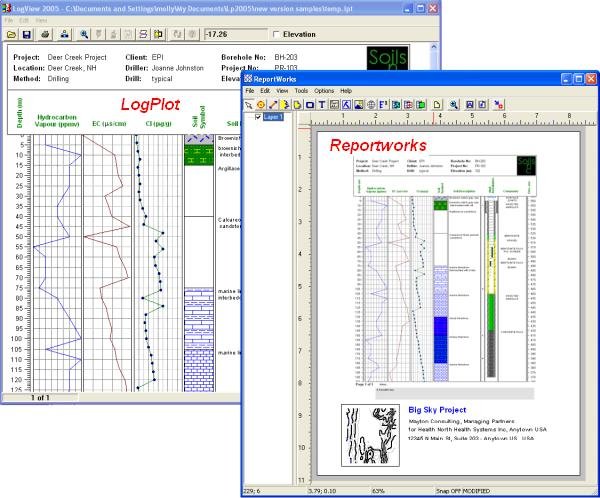
Task: Click the blank New page icon in ReportWorks
Action: click(437, 104)
